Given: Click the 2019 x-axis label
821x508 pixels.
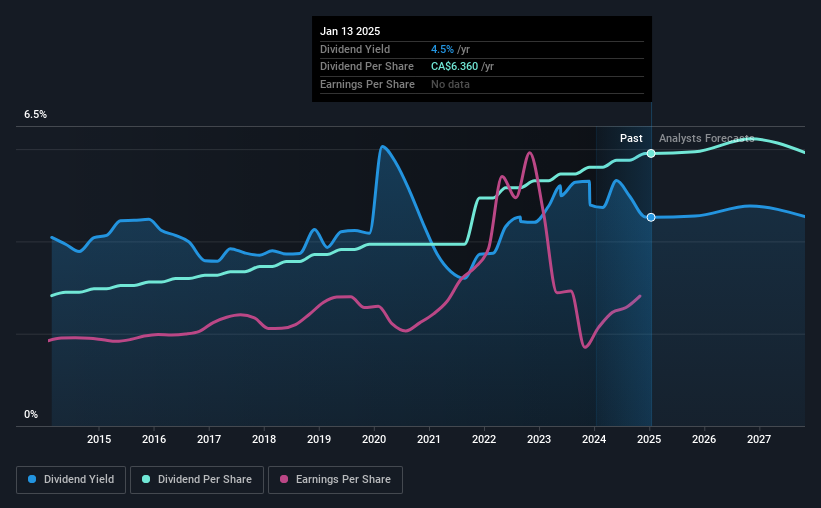Looking at the screenshot, I should pyautogui.click(x=319, y=439).
